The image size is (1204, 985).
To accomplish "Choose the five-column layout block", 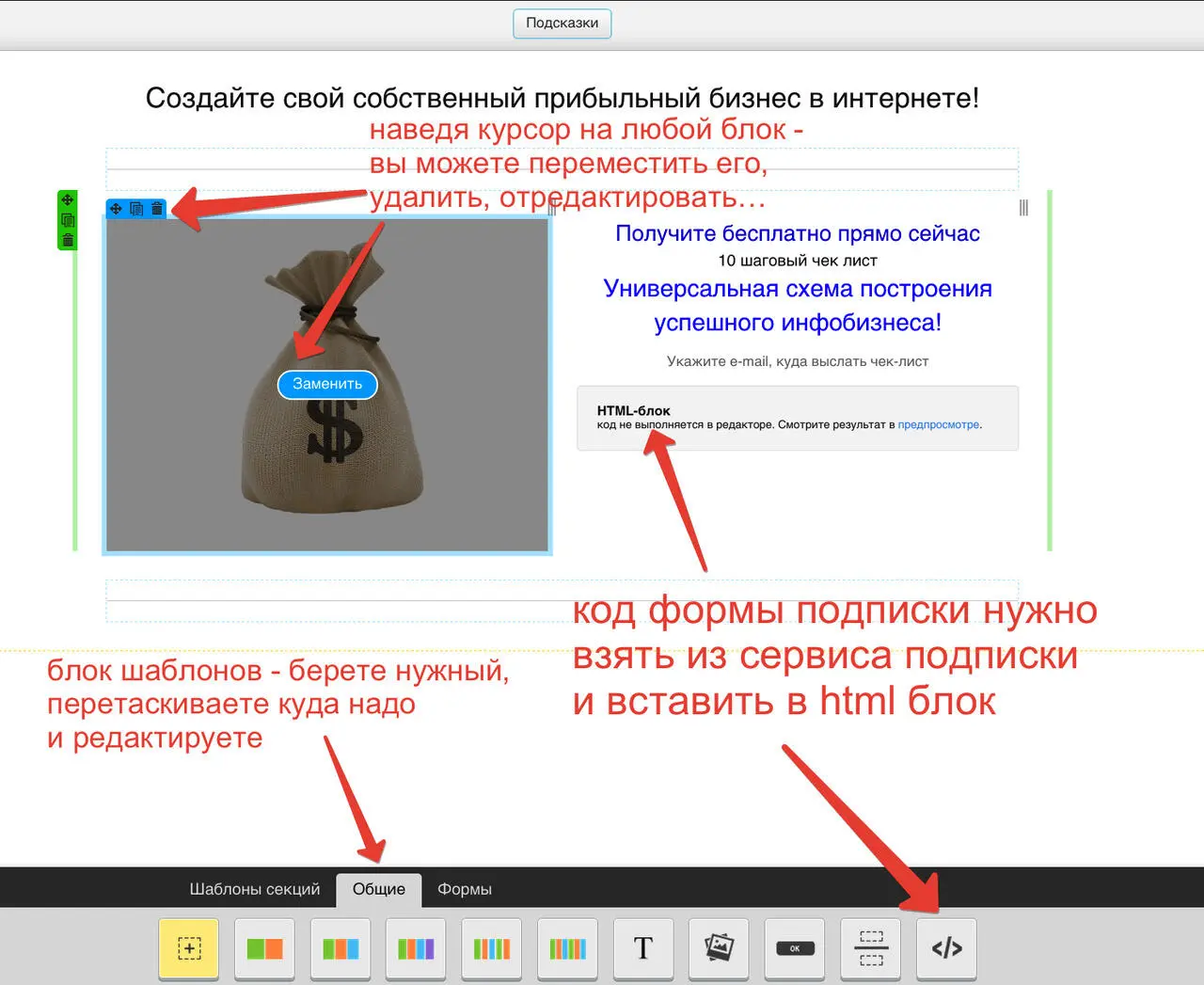I will [x=492, y=948].
